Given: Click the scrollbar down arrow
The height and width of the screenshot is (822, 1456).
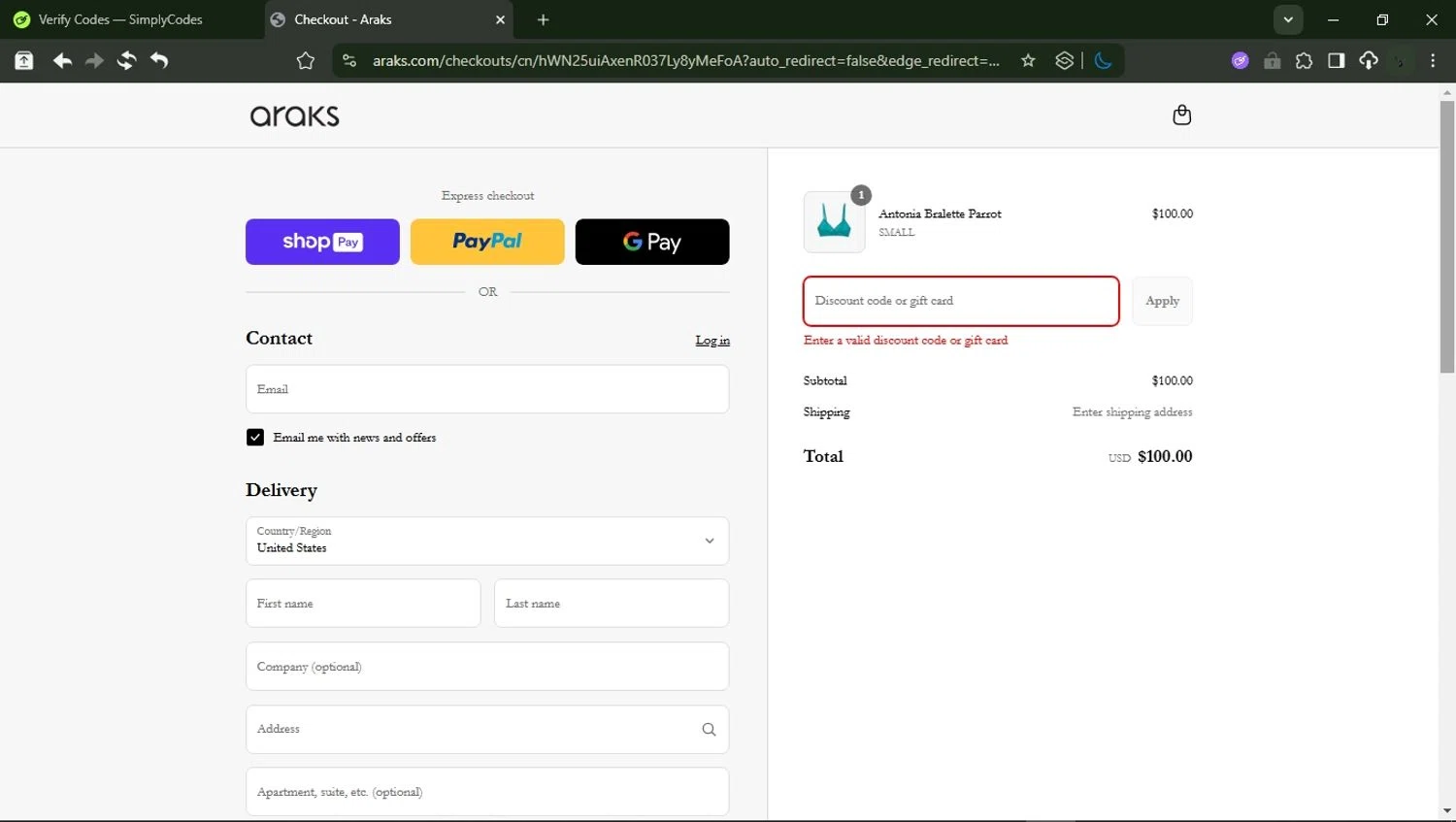Looking at the screenshot, I should pyautogui.click(x=1447, y=811).
